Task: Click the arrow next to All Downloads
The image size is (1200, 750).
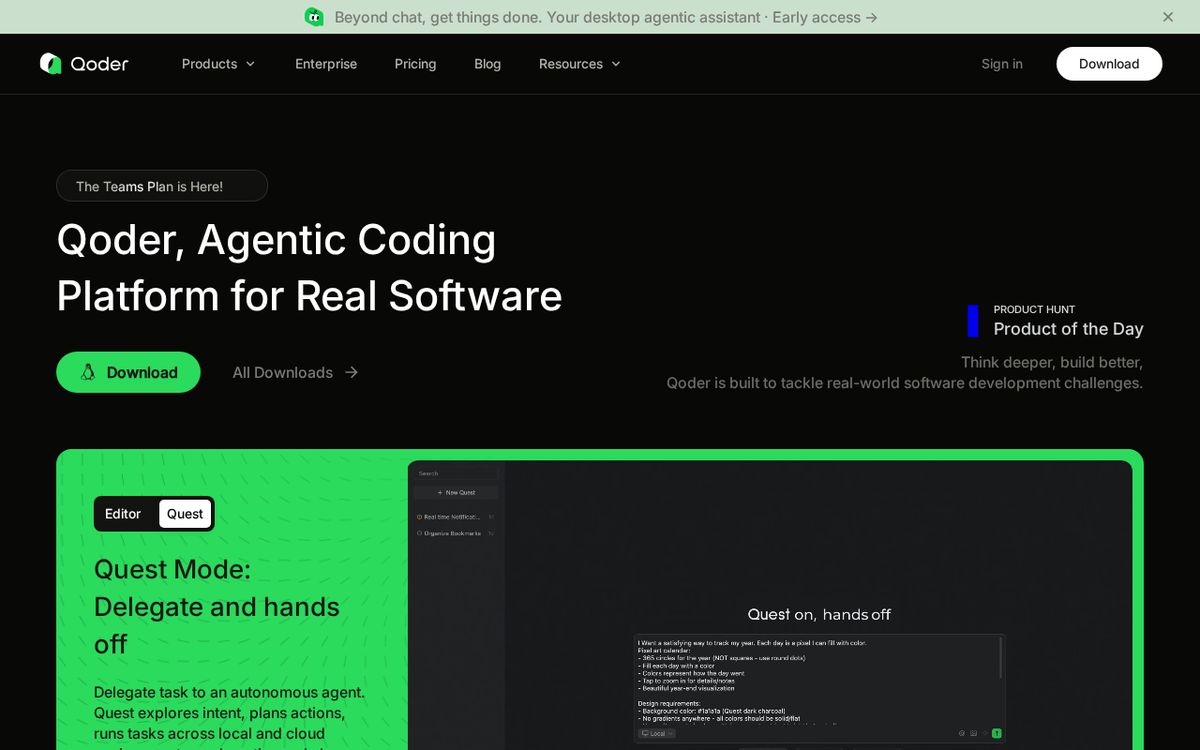Action: [351, 372]
